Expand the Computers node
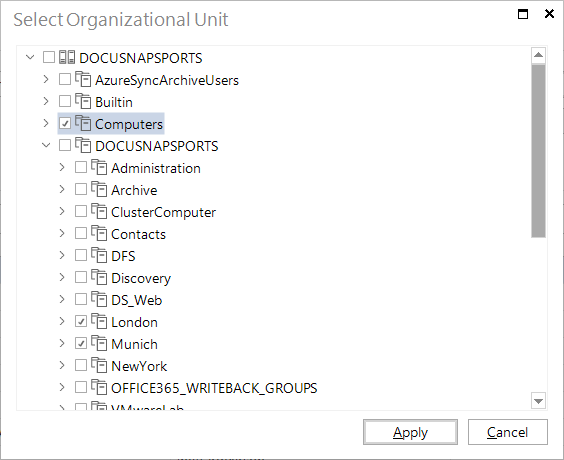 click(x=46, y=123)
